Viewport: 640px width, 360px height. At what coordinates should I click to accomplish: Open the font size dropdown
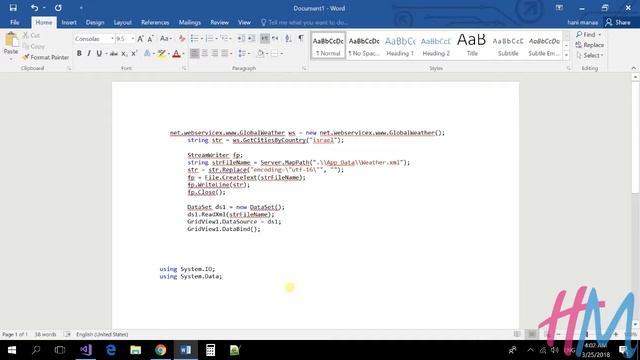click(133, 39)
